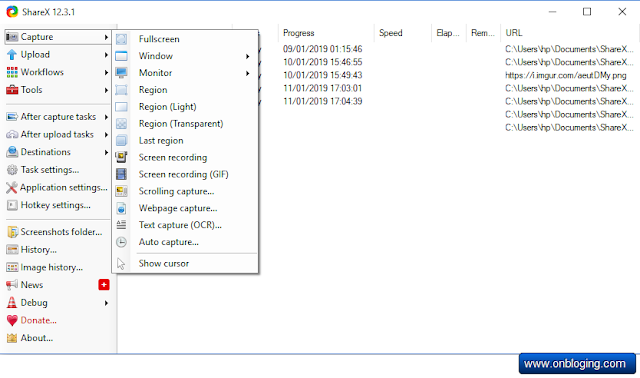
Task: Click the Hotkey settings icon
Action: (12, 205)
